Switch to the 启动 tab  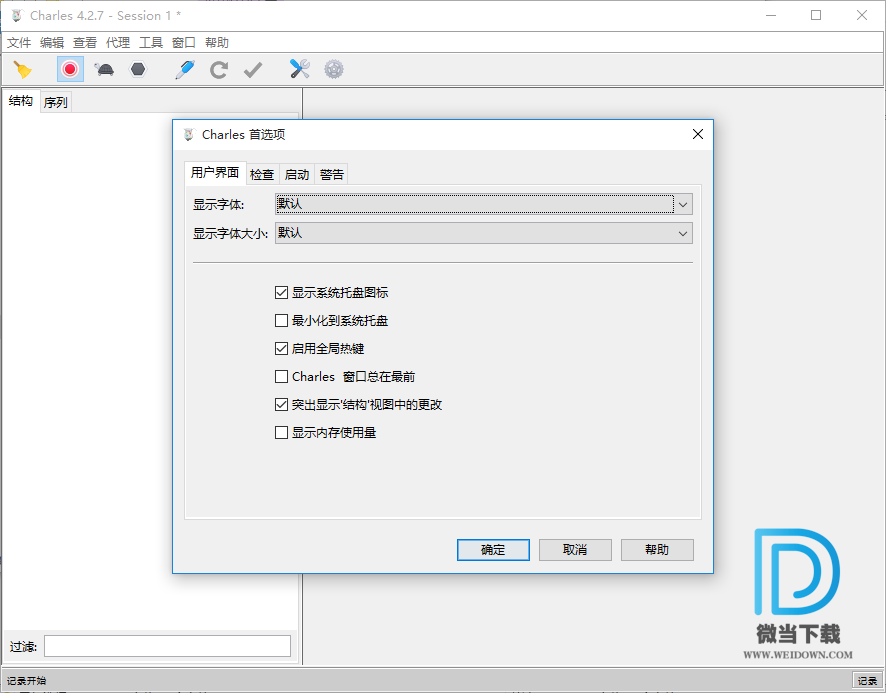click(297, 174)
